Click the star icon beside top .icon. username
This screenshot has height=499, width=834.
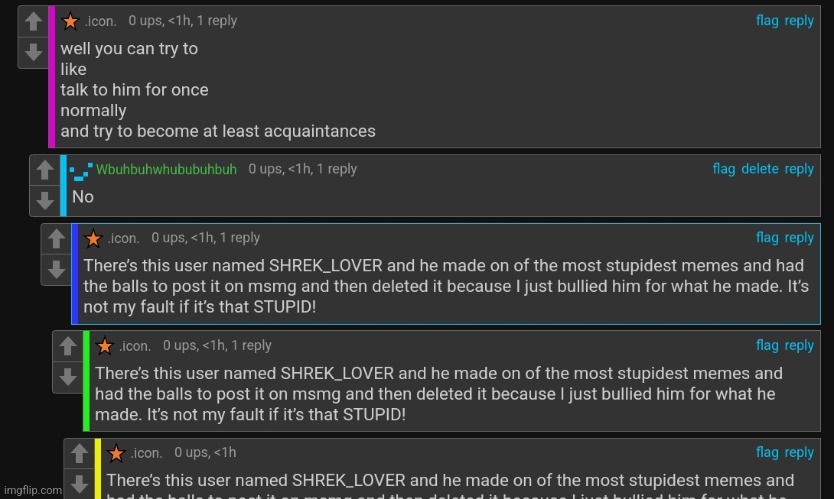tap(70, 21)
